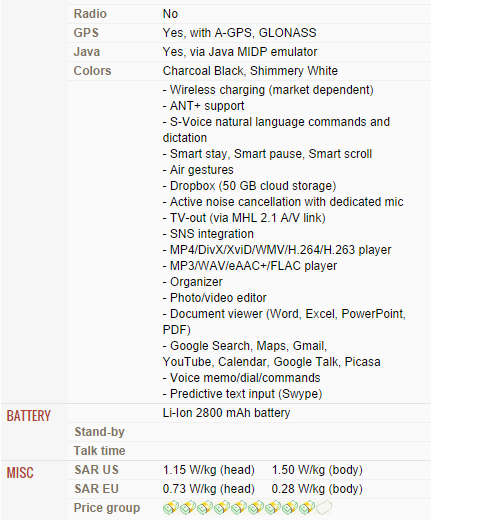Click the fifth money icon in Price group
The height and width of the screenshot is (525, 488).
pyautogui.click(x=239, y=507)
